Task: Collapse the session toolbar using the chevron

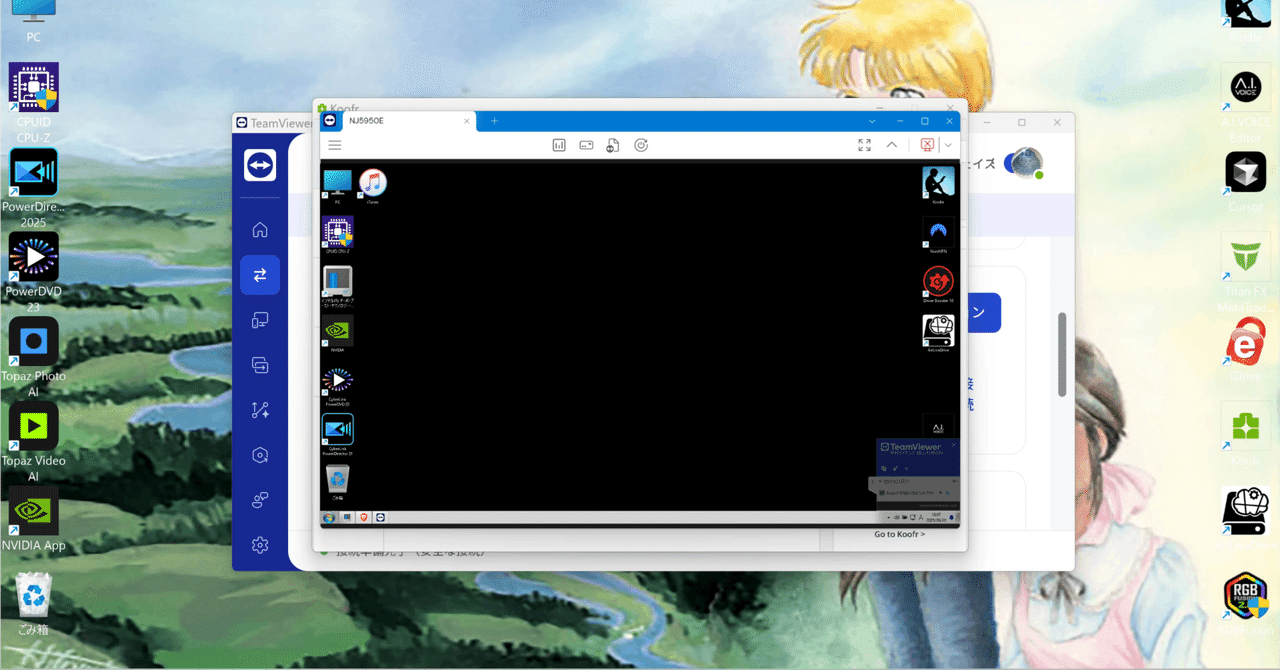Action: (x=891, y=145)
